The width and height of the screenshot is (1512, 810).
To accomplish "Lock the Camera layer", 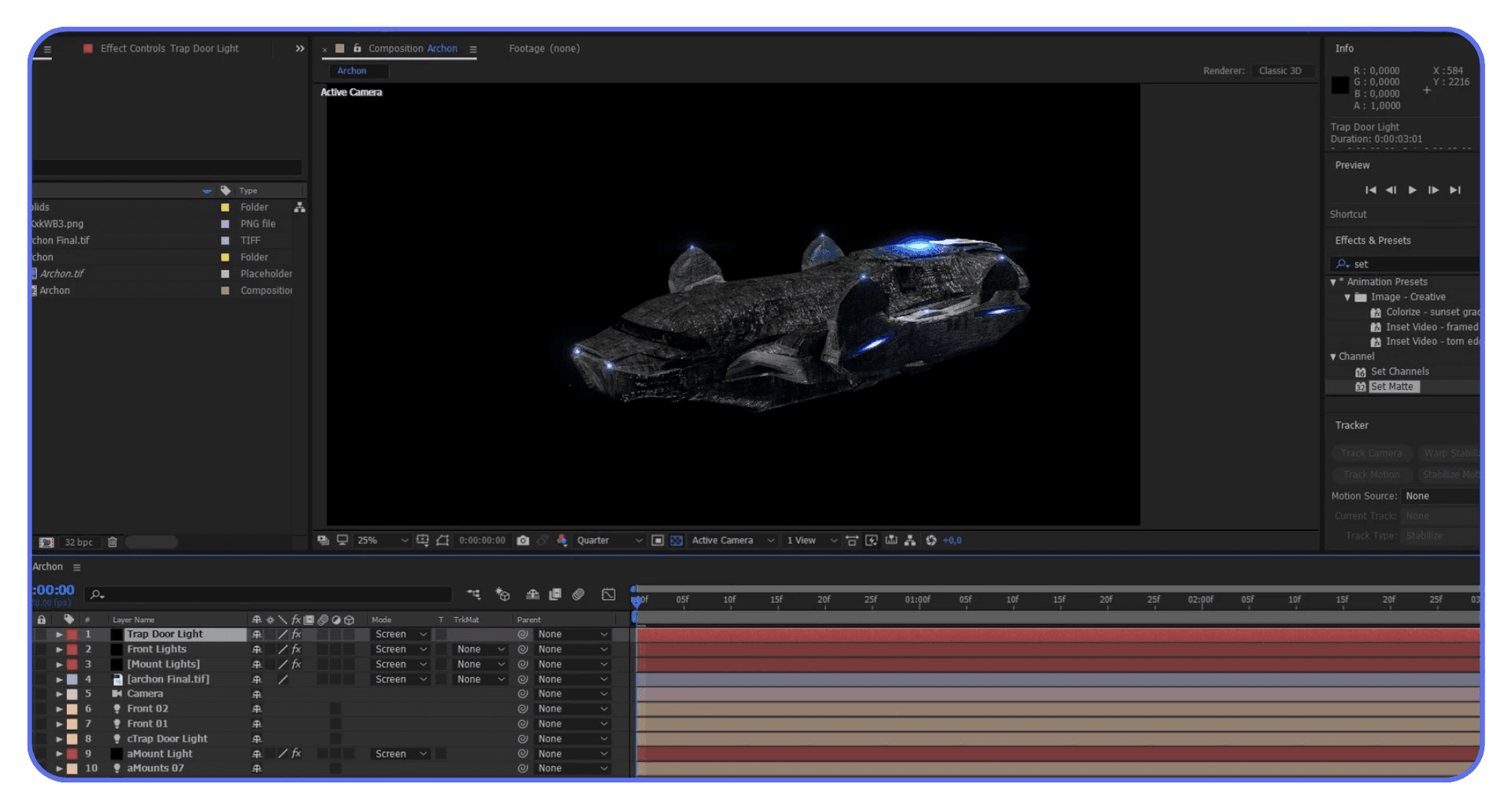I will point(40,693).
